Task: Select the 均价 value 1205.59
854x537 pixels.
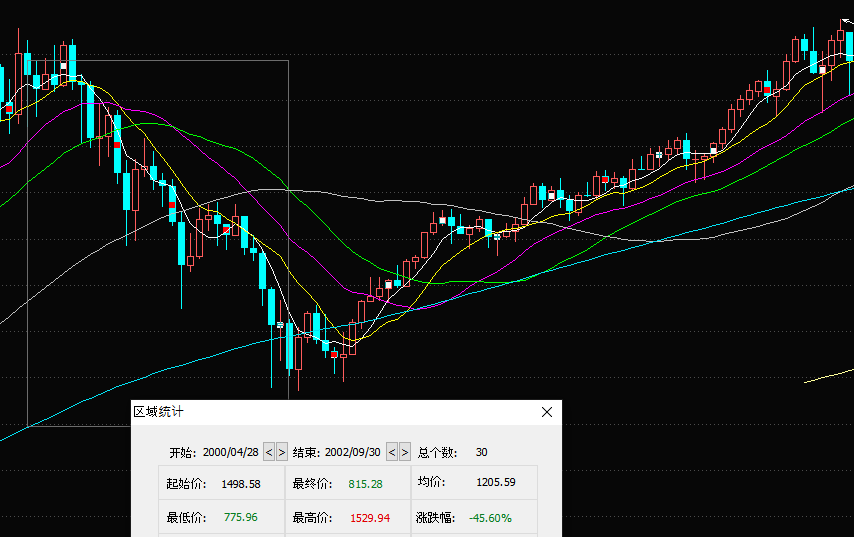Action: 495,483
